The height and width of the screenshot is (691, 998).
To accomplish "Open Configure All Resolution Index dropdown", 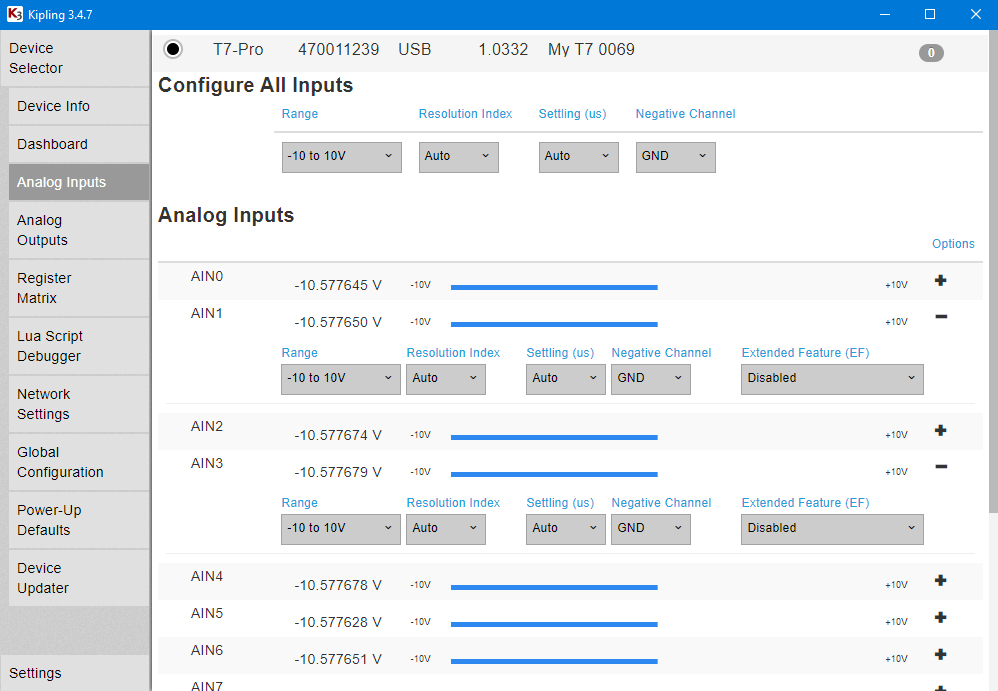I will click(x=458, y=157).
